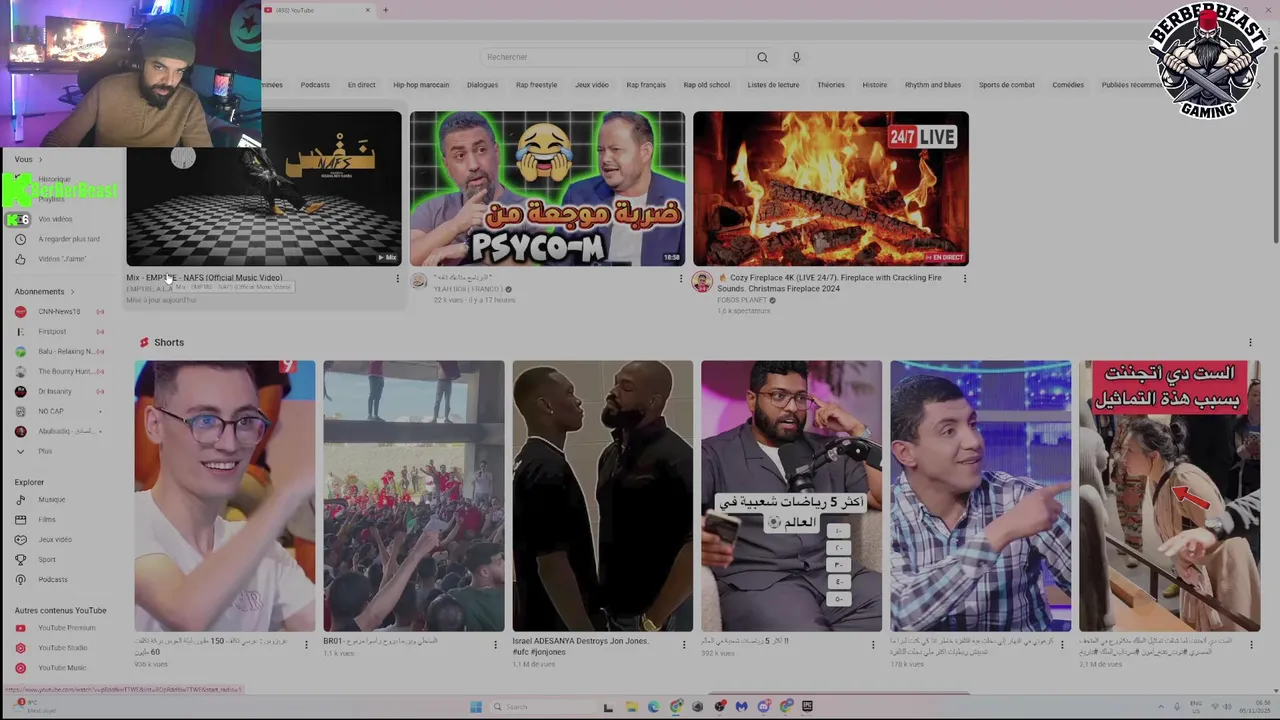1280x720 pixels.
Task: Open YouTube Studio icon
Action: [20, 648]
